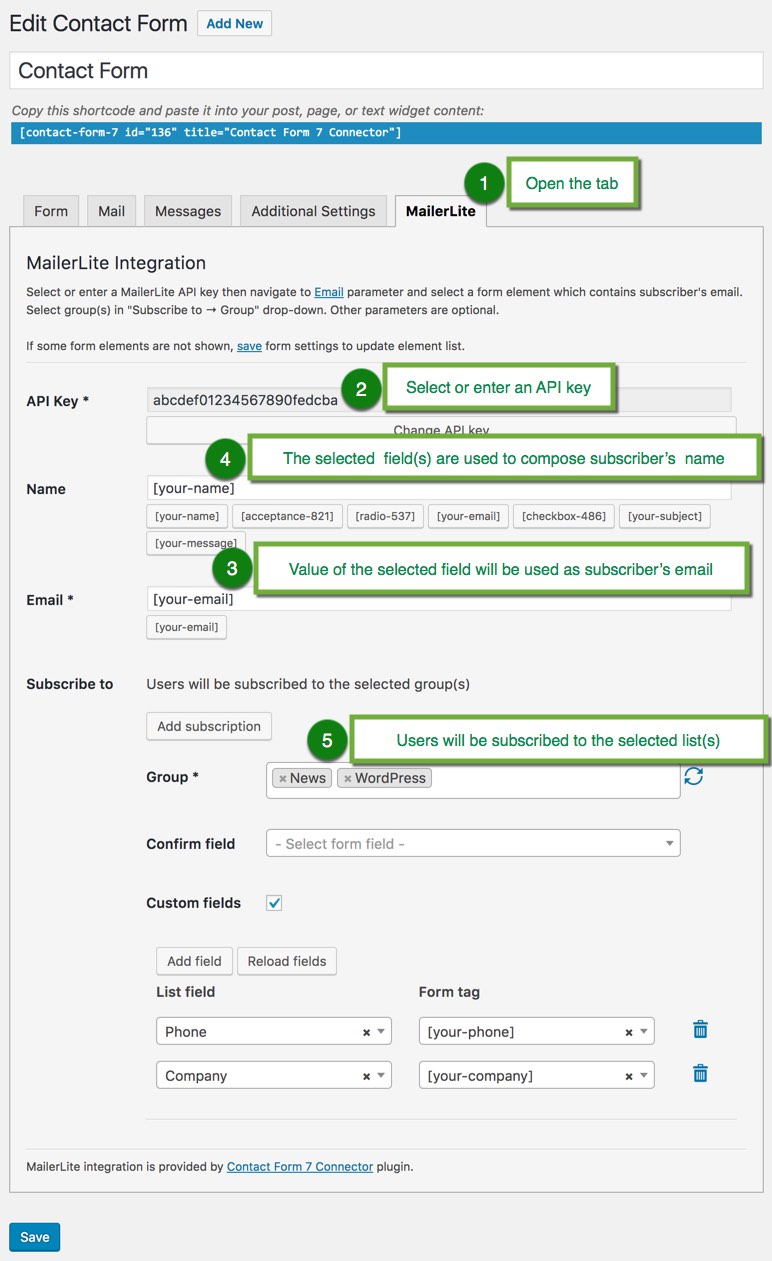Switch to the Mail tab
The image size is (772, 1261).
112,211
